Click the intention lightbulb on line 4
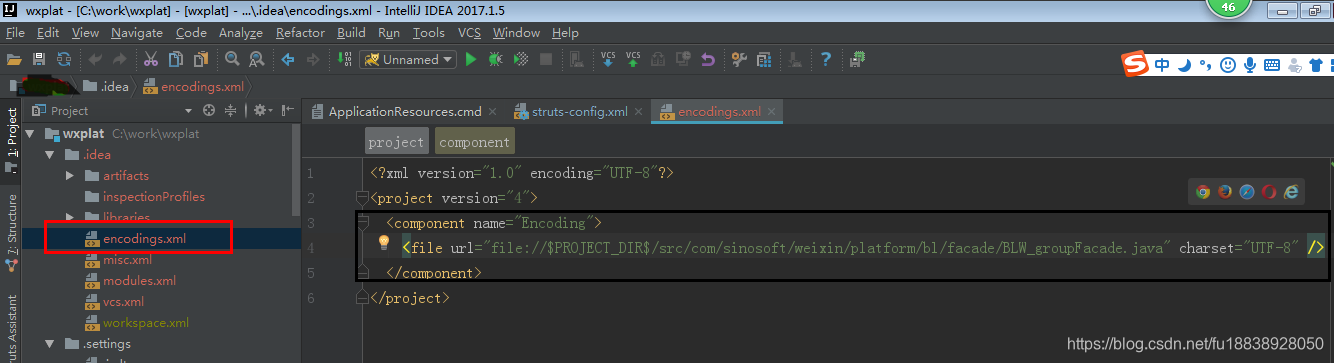This screenshot has width=1334, height=363. point(383,243)
